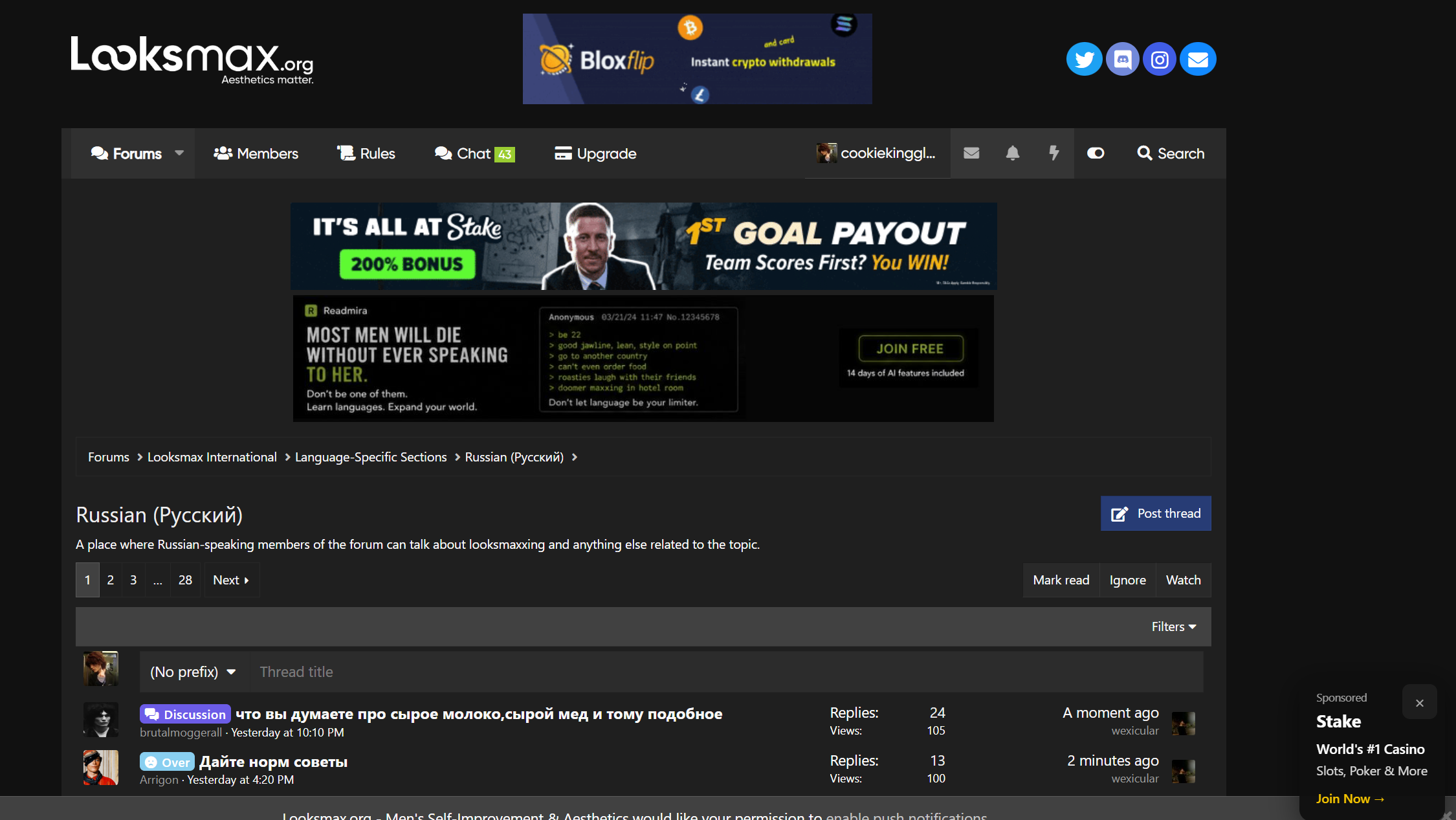
Task: Open the (No prefix) selector
Action: (193, 672)
